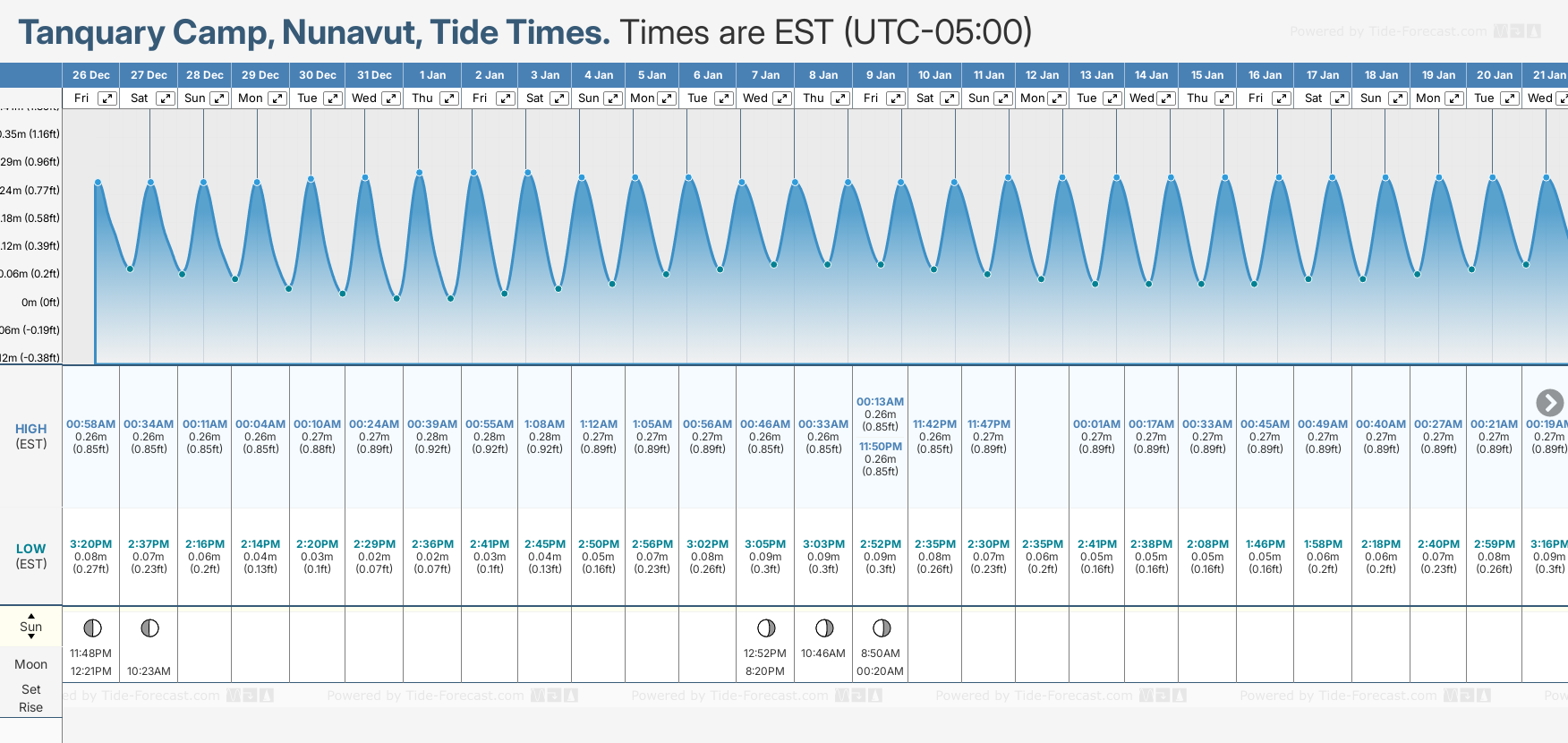This screenshot has width=1568, height=743.
Task: Click the expand icon beside Thu 15 Jan
Action: (x=1223, y=98)
